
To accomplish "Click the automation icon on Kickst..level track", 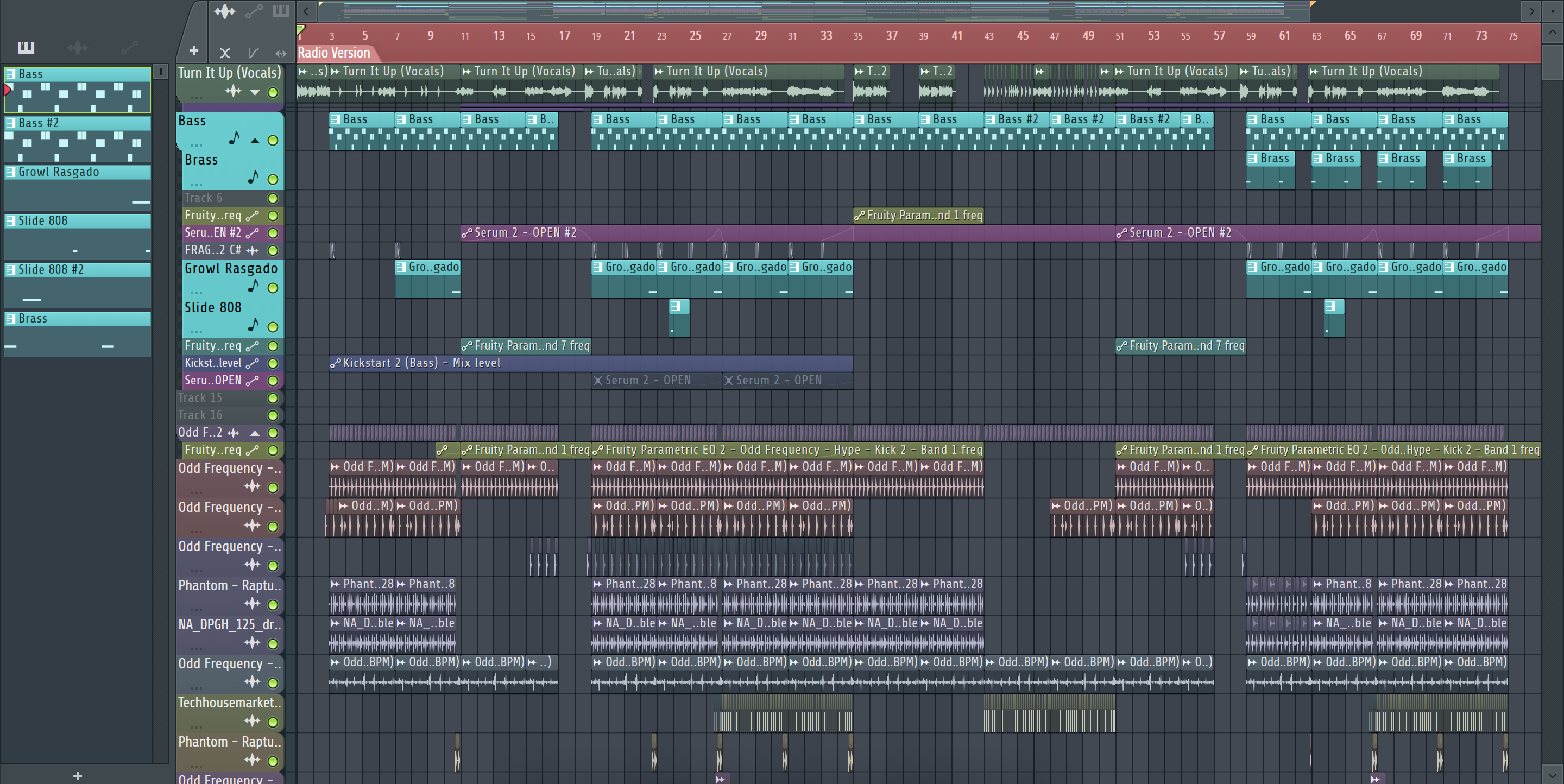I will [252, 363].
